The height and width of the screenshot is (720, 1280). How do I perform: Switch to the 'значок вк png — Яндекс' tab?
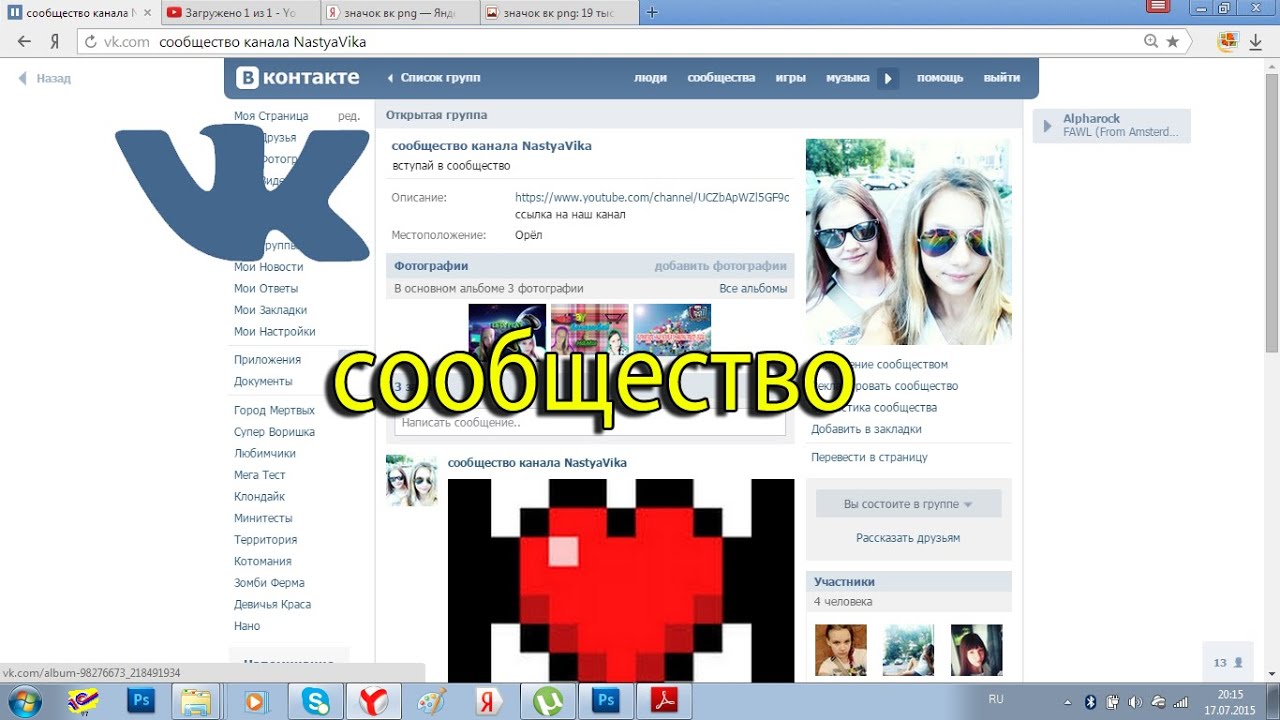click(398, 13)
